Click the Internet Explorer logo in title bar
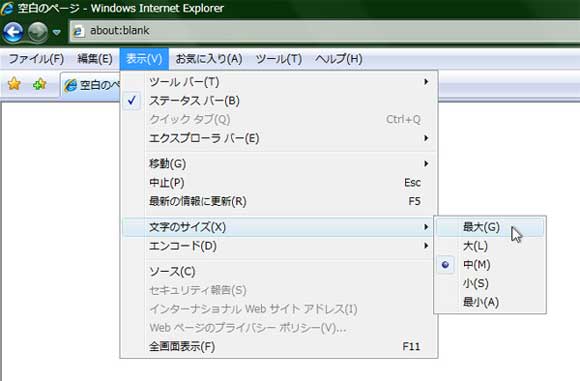 tap(7, 8)
